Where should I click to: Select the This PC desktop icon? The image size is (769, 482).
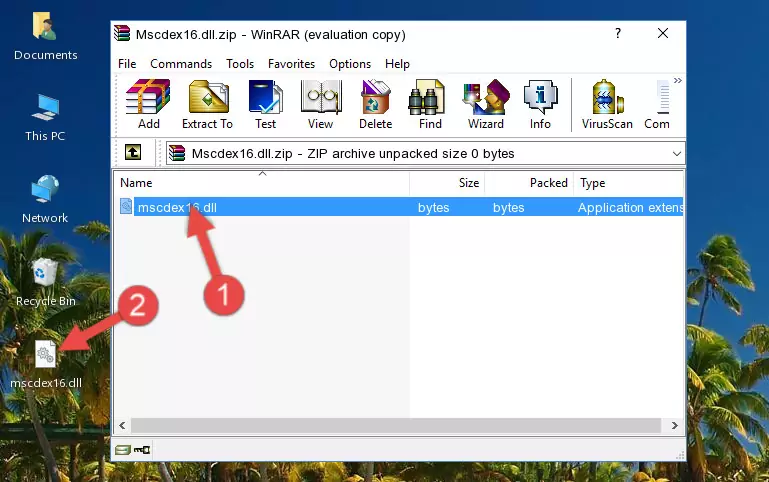[45, 118]
